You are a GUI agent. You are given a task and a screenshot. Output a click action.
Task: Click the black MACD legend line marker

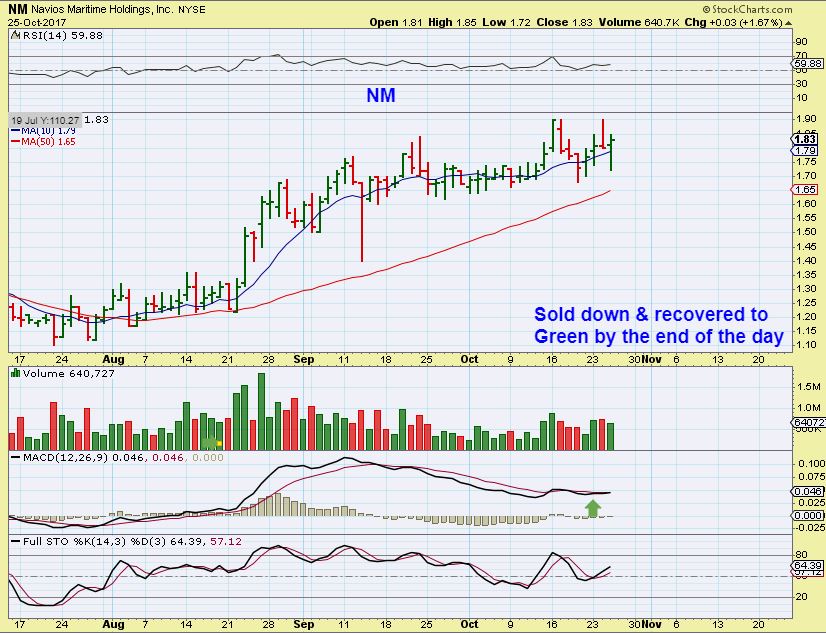(x=16, y=458)
